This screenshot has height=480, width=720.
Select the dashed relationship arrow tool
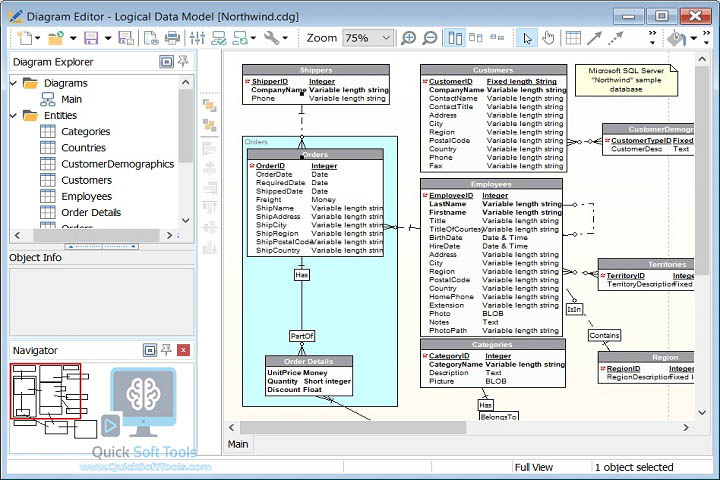click(x=616, y=38)
